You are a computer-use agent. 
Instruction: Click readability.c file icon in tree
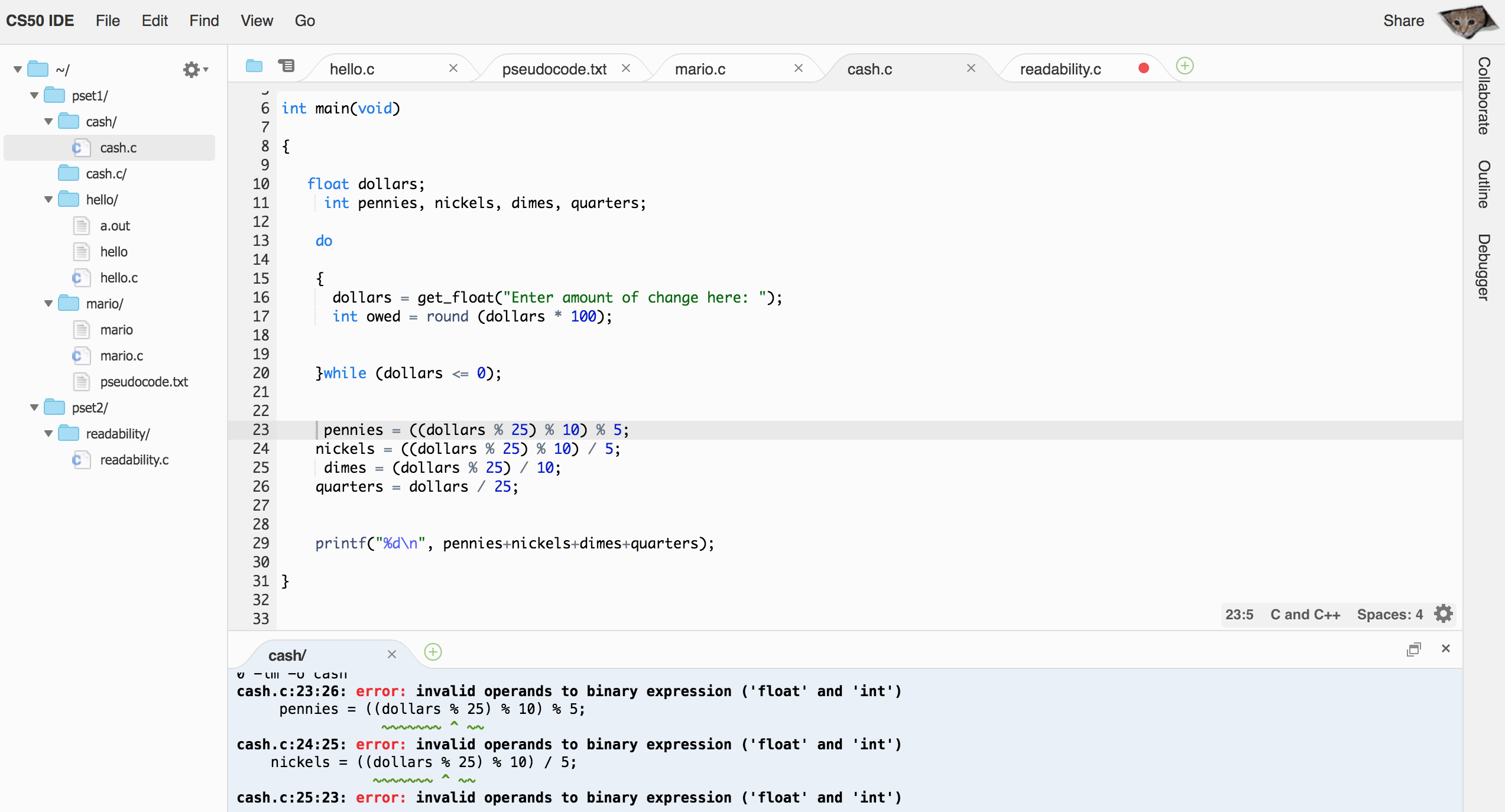[x=81, y=460]
